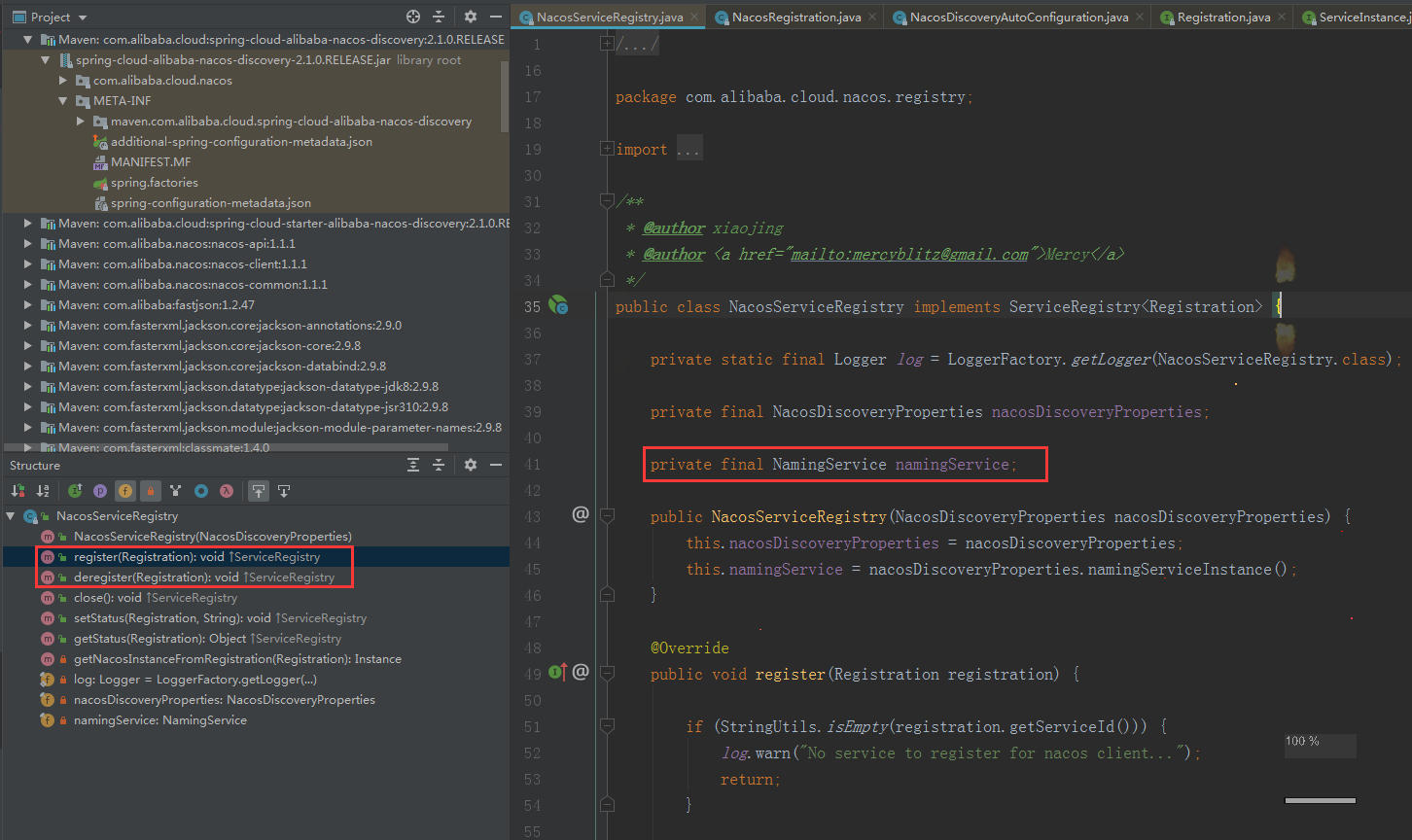Select getNacosInstanceFromRegistration method in Structure
Viewport: 1412px width, 840px height.
[237, 659]
